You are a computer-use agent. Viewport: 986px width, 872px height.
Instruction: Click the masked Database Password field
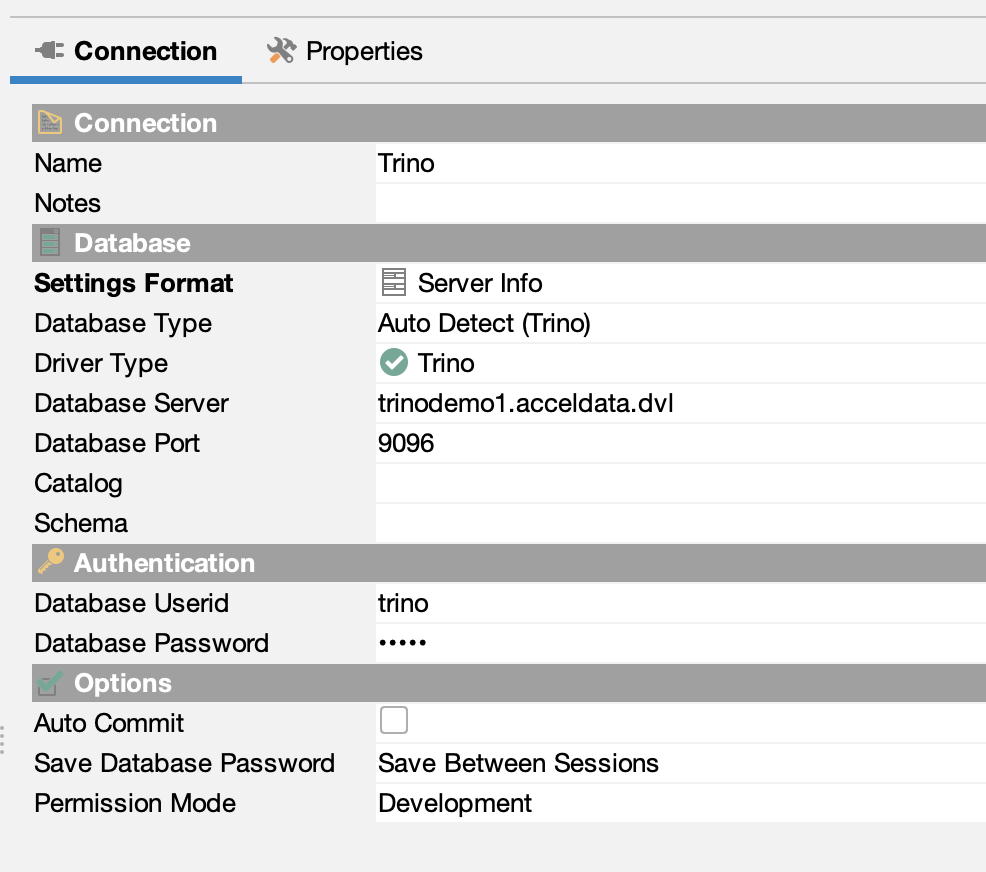point(681,643)
